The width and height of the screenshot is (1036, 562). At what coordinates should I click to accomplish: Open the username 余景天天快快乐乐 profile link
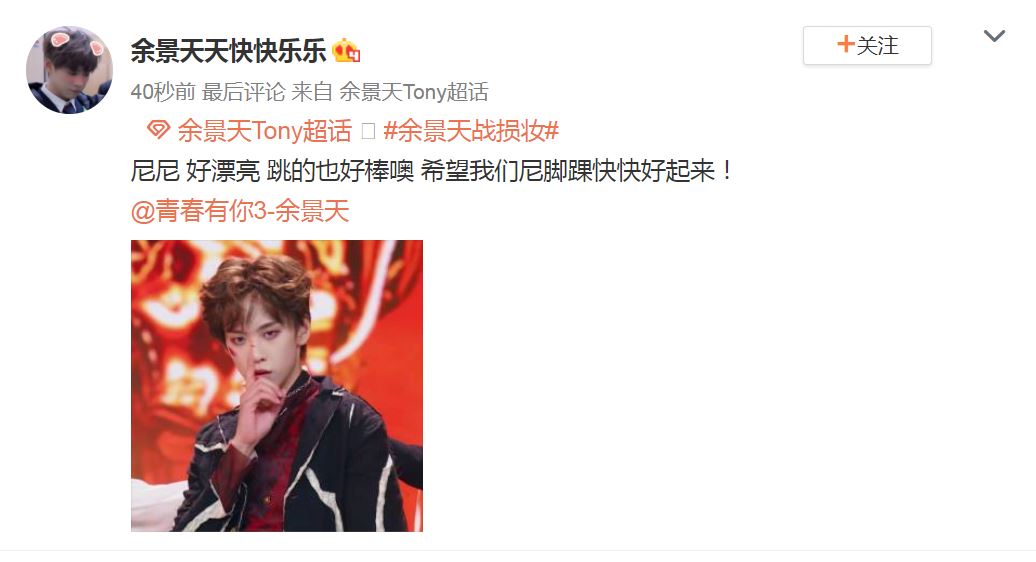(229, 51)
